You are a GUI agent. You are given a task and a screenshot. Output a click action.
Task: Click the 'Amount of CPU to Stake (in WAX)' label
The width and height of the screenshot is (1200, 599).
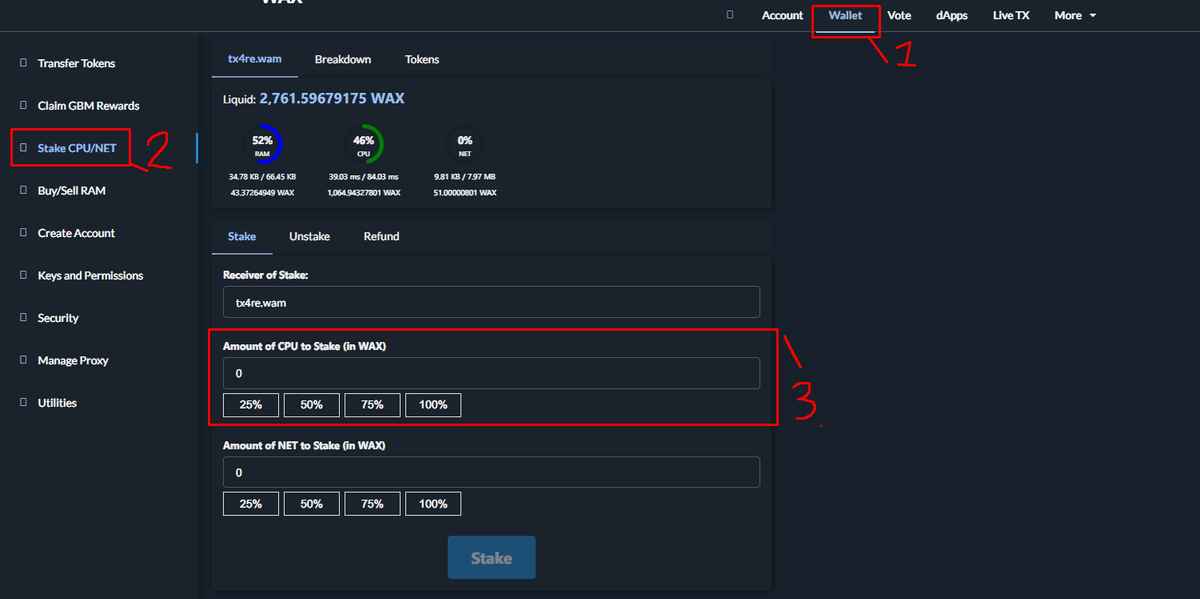[304, 346]
